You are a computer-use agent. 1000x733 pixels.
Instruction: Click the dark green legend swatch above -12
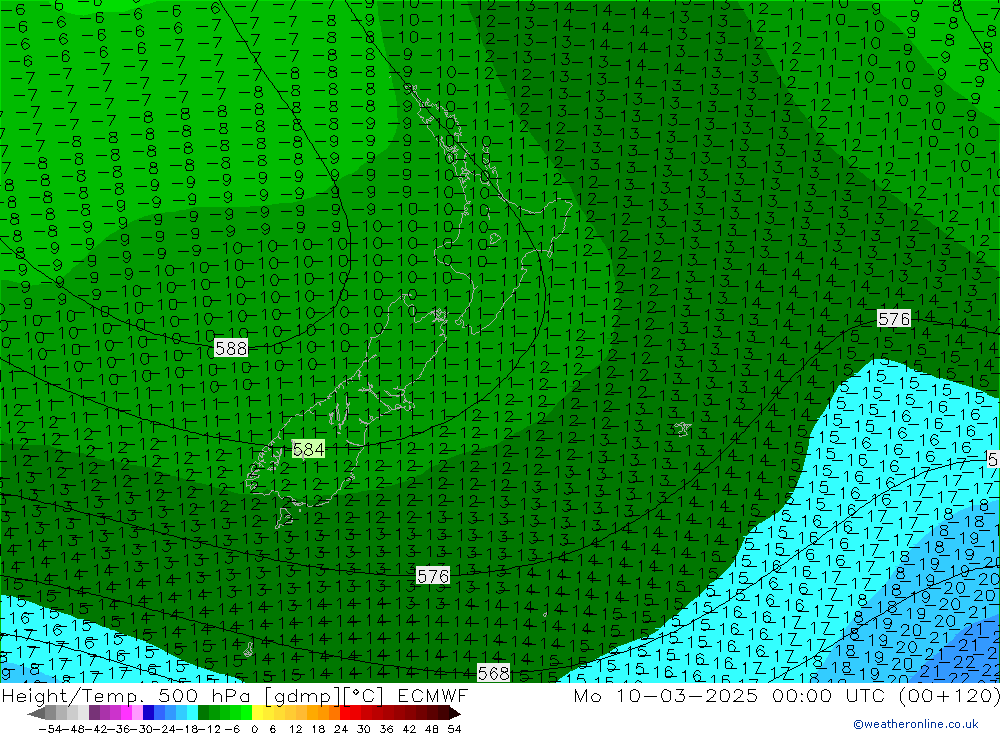click(x=203, y=713)
